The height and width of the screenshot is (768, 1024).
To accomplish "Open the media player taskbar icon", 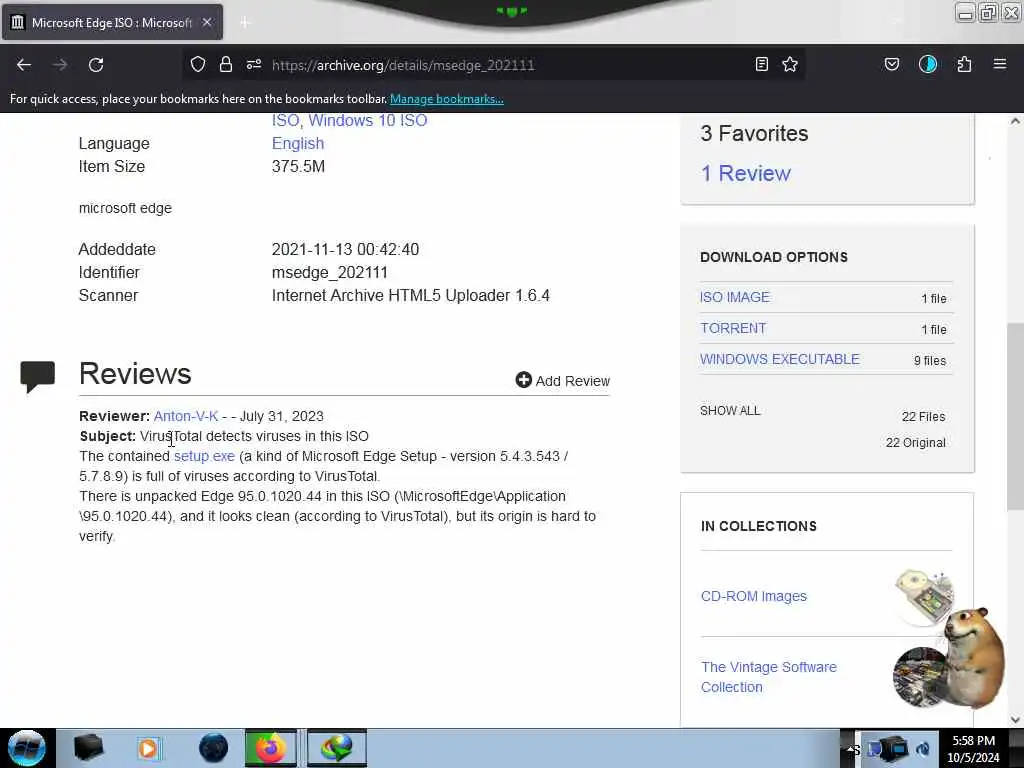I will (x=150, y=748).
